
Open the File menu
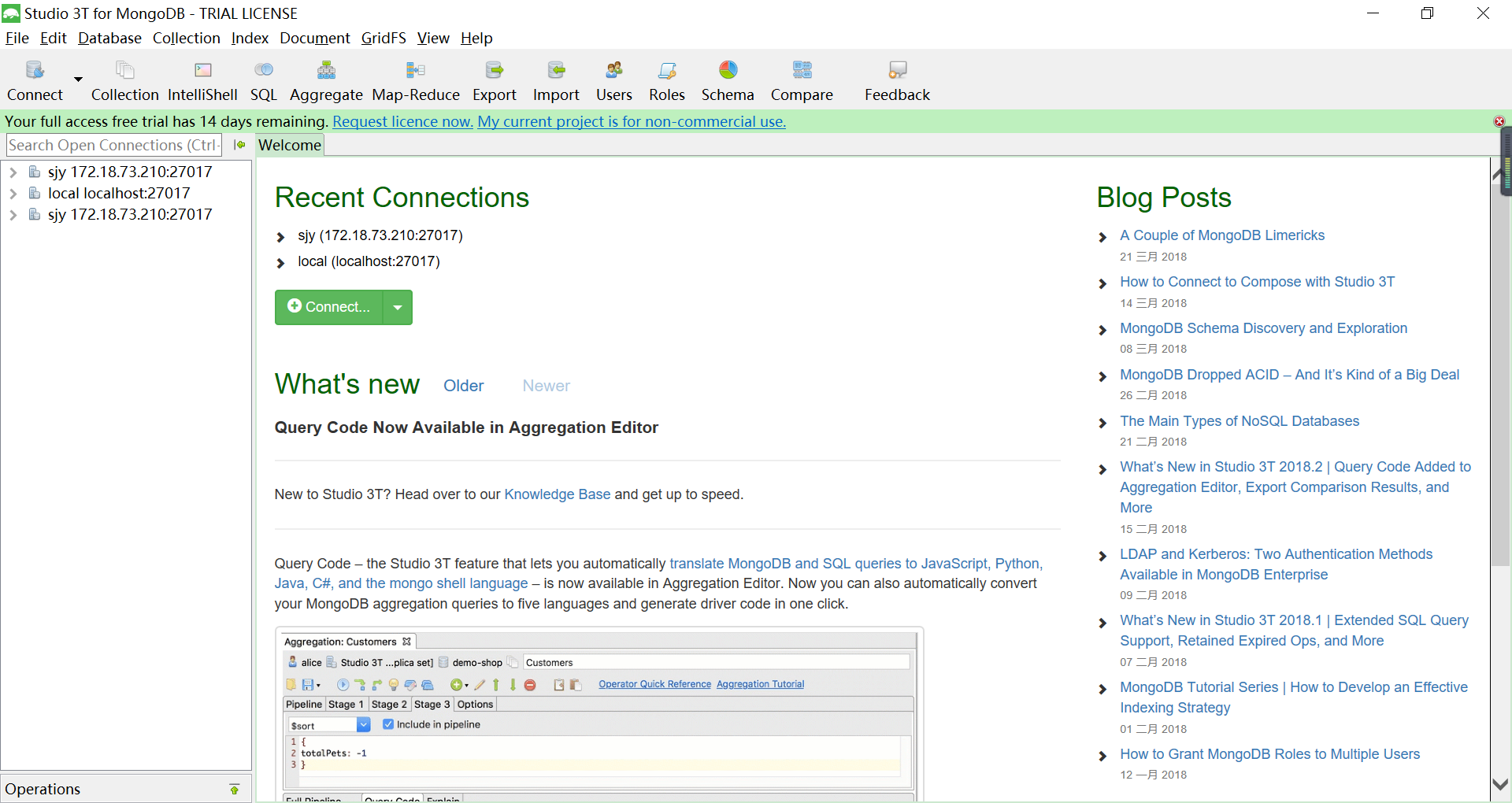click(x=17, y=38)
